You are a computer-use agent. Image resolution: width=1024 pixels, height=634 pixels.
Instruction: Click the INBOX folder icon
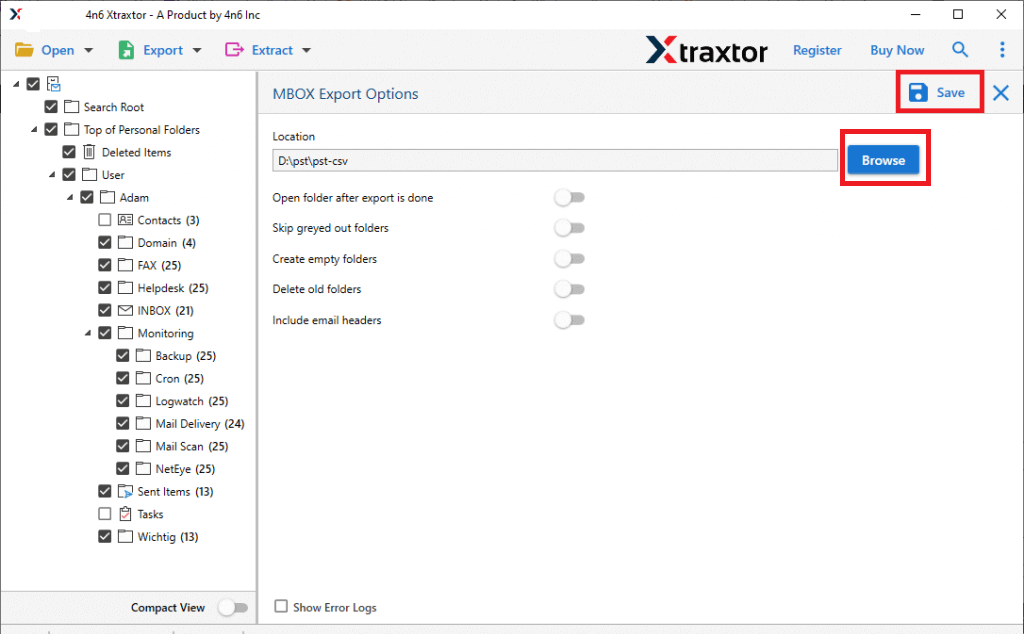pyautogui.click(x=123, y=310)
